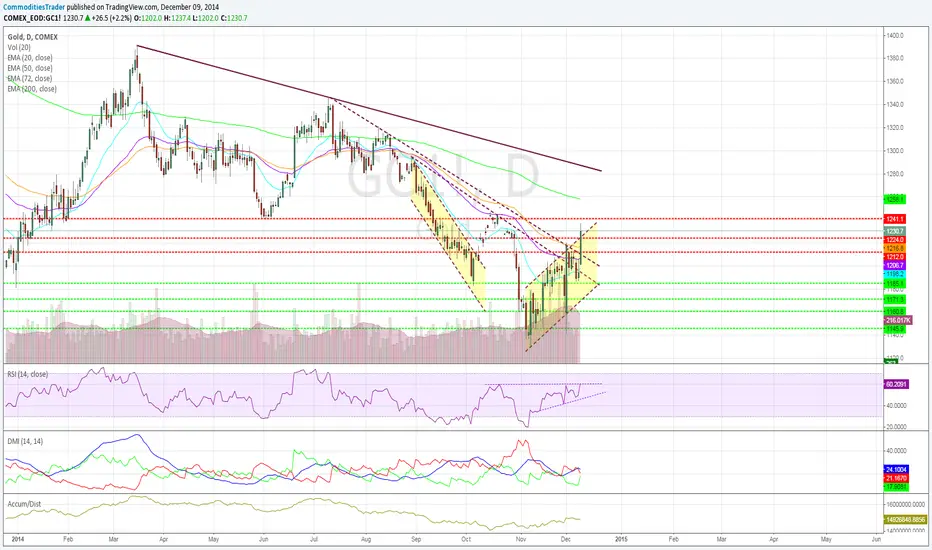Click the first May label on time axis
This screenshot has height=550, width=932.
[213, 539]
